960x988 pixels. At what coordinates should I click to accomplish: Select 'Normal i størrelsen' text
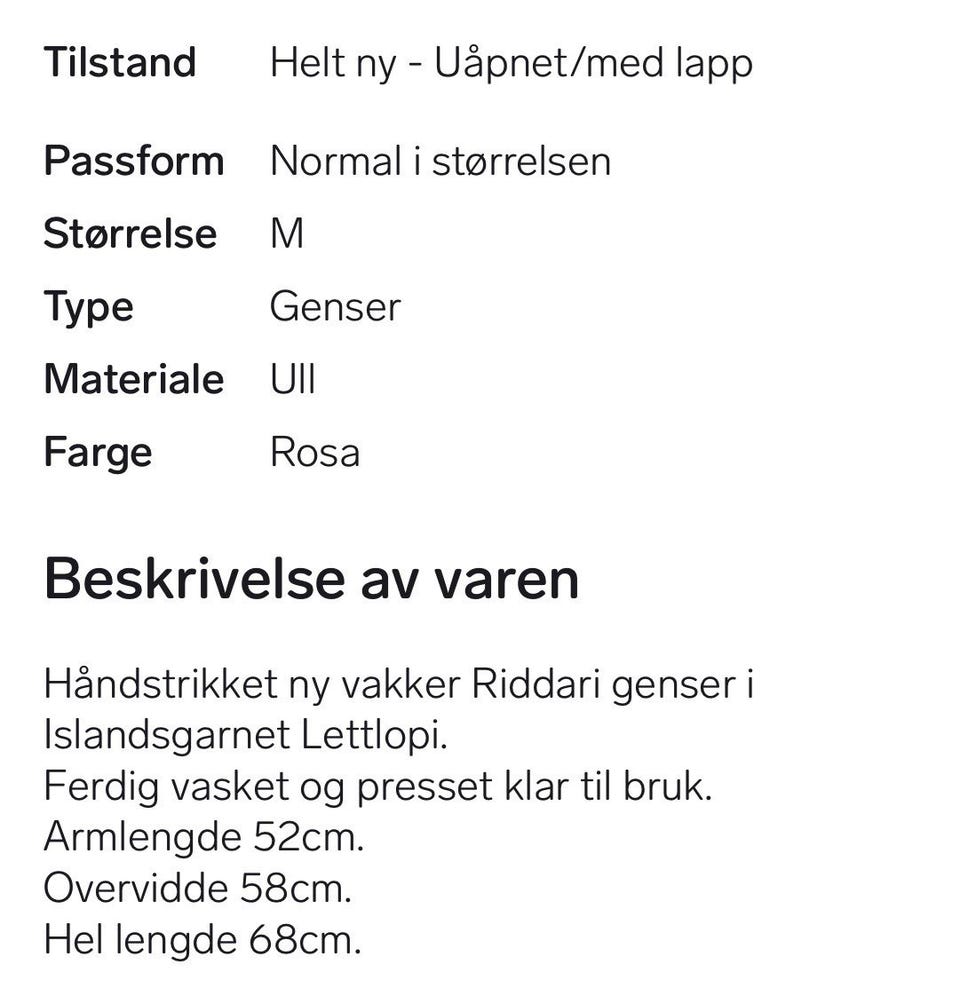pyautogui.click(x=440, y=161)
